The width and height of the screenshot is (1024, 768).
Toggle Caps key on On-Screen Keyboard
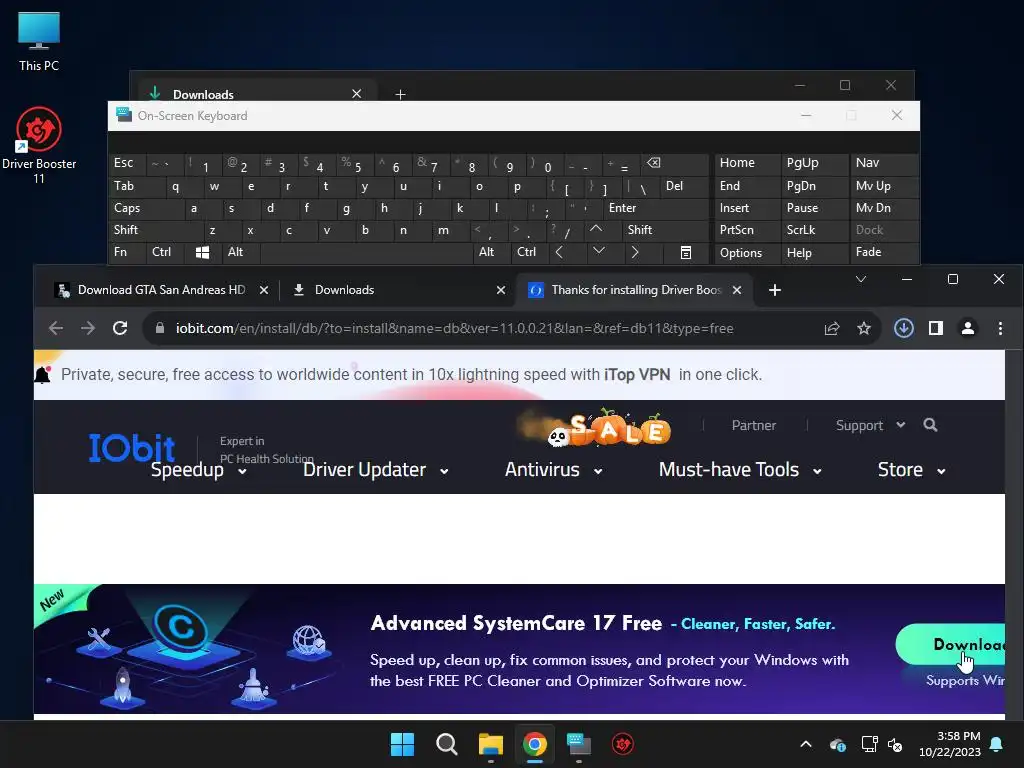coord(146,208)
